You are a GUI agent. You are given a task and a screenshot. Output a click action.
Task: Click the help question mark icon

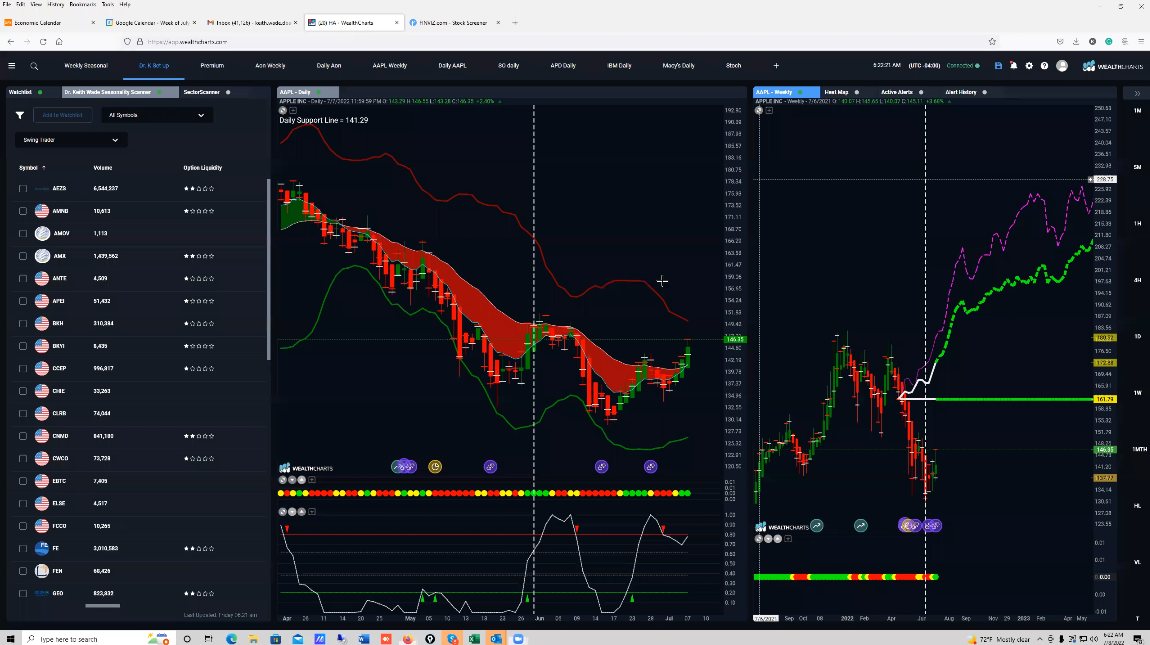pyautogui.click(x=1044, y=66)
